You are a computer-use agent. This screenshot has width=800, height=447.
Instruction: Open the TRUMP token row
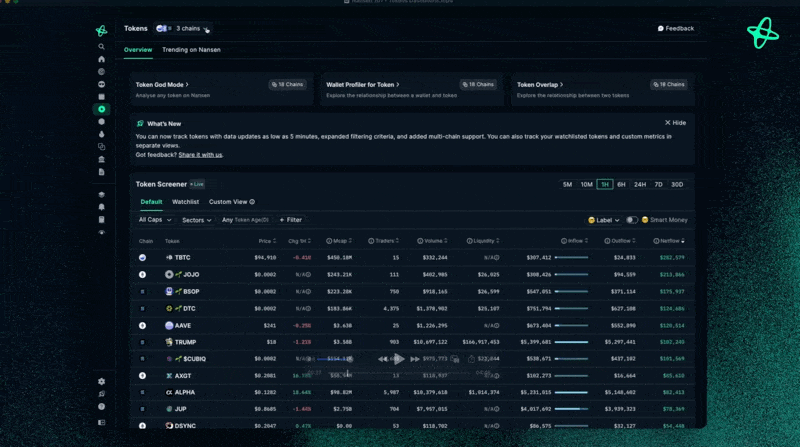coord(412,342)
